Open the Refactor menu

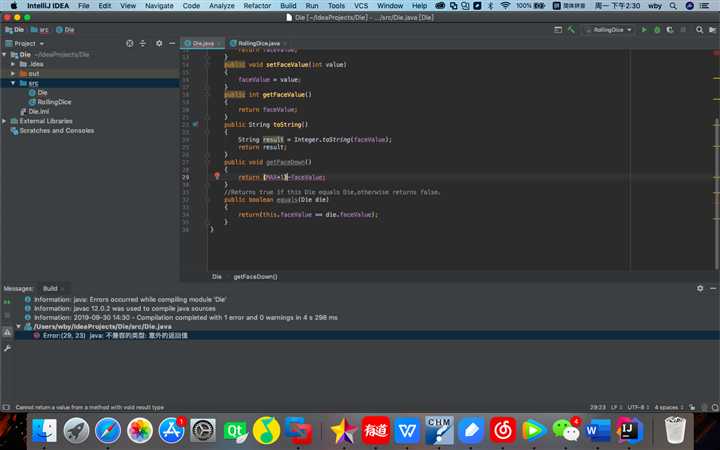[x=257, y=6]
